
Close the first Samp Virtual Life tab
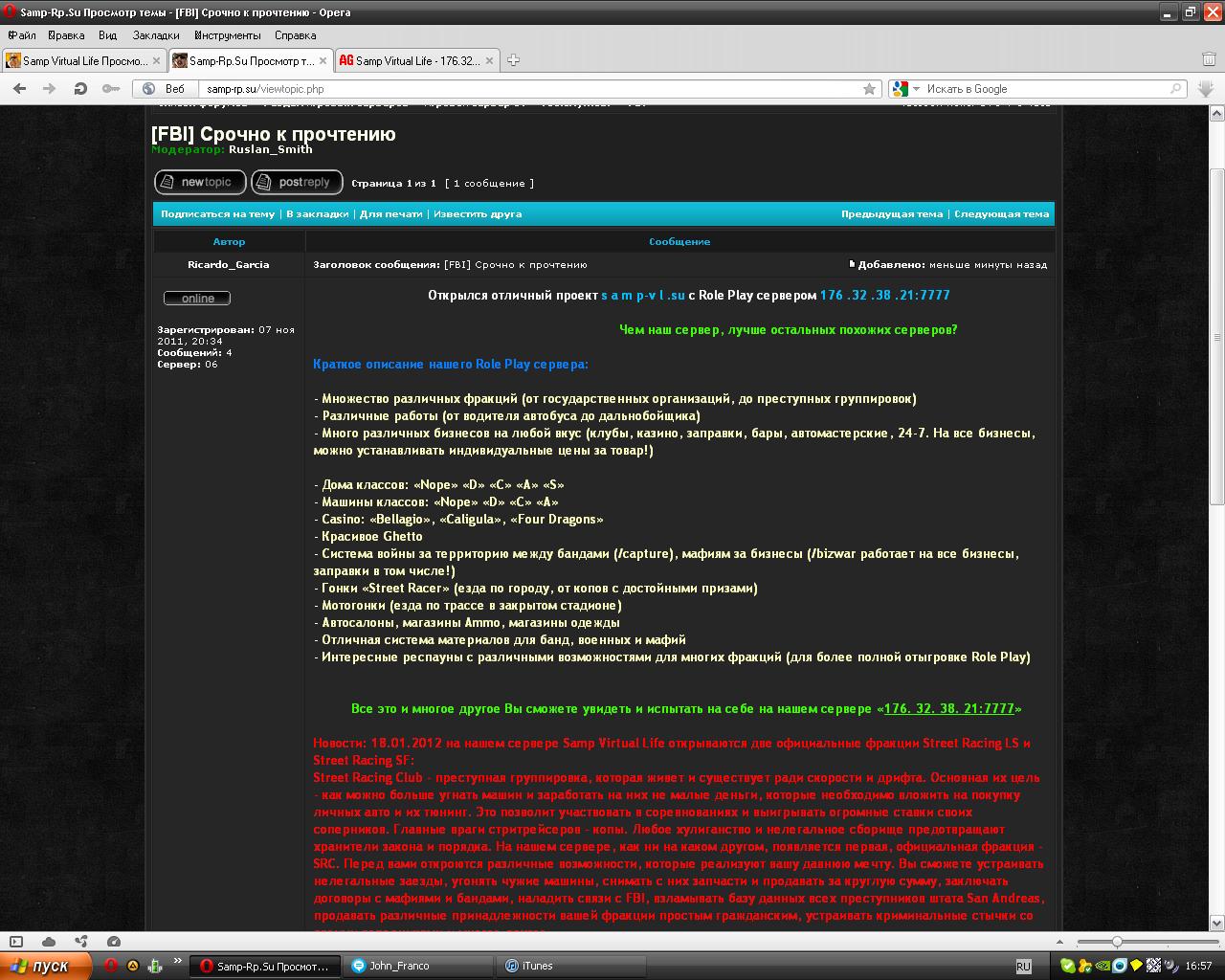156,60
